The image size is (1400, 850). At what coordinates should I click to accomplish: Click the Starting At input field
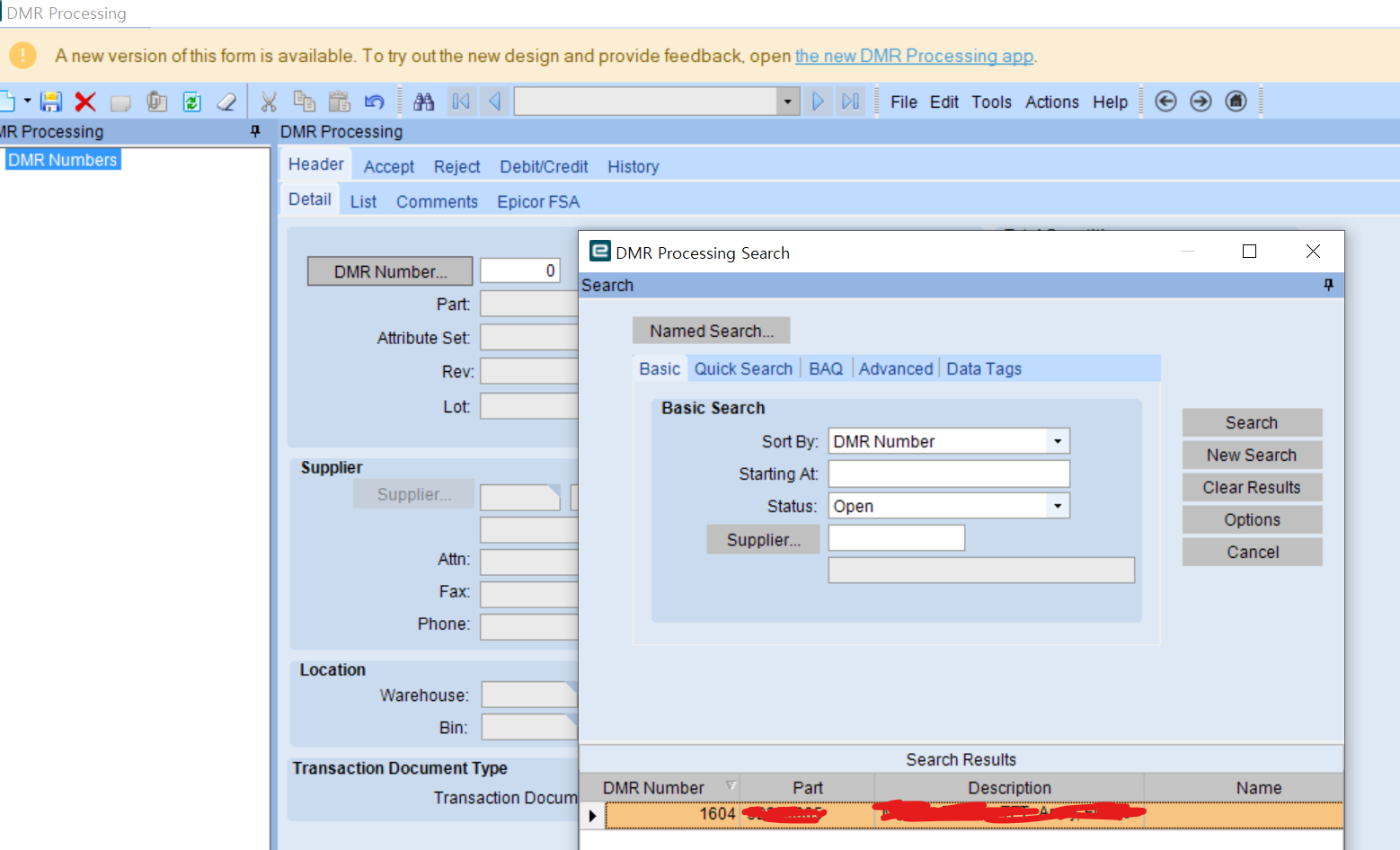949,474
